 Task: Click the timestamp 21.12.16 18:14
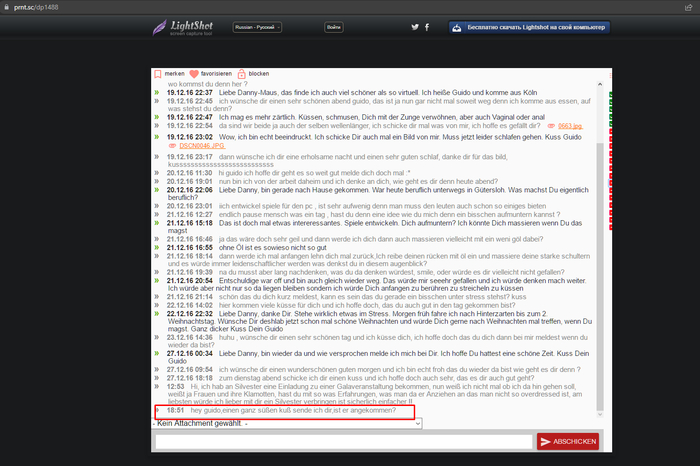click(190, 256)
